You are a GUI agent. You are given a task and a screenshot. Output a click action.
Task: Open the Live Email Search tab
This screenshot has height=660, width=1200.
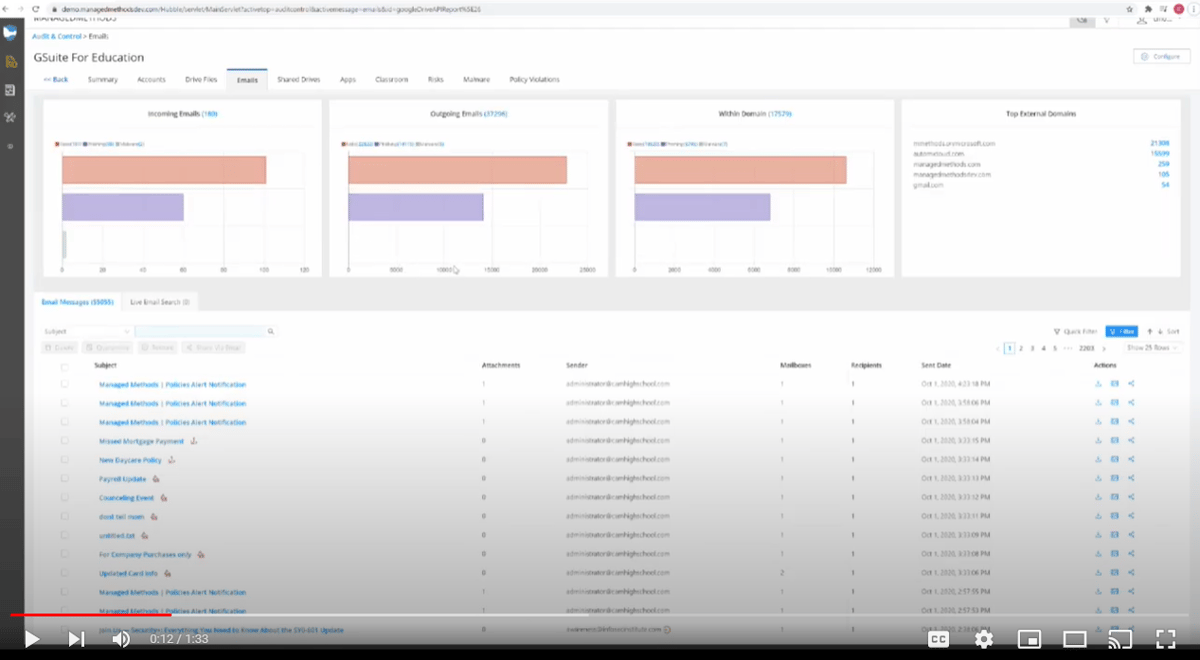pos(159,301)
